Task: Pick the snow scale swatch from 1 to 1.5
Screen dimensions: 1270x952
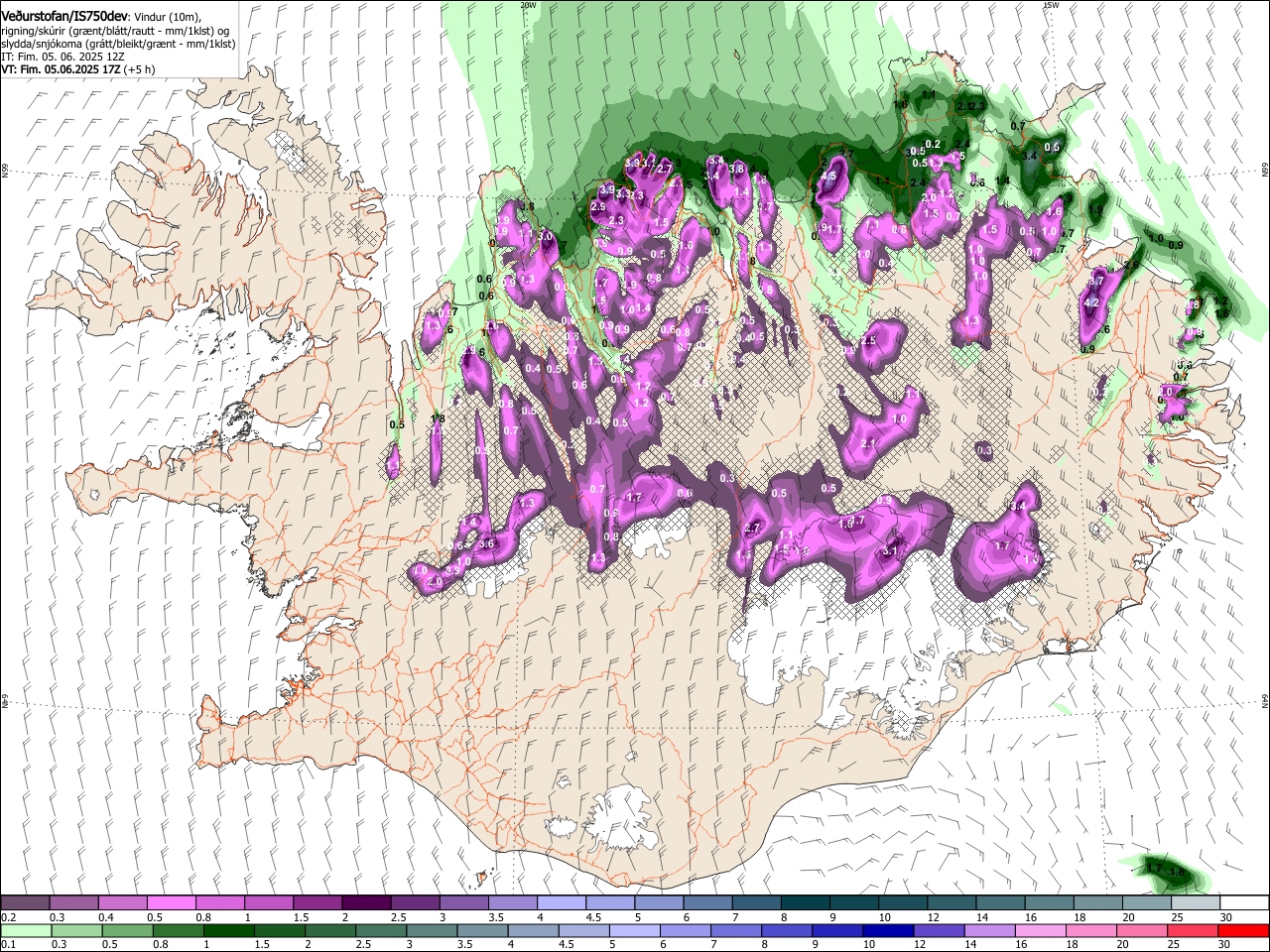Action: pos(268,902)
